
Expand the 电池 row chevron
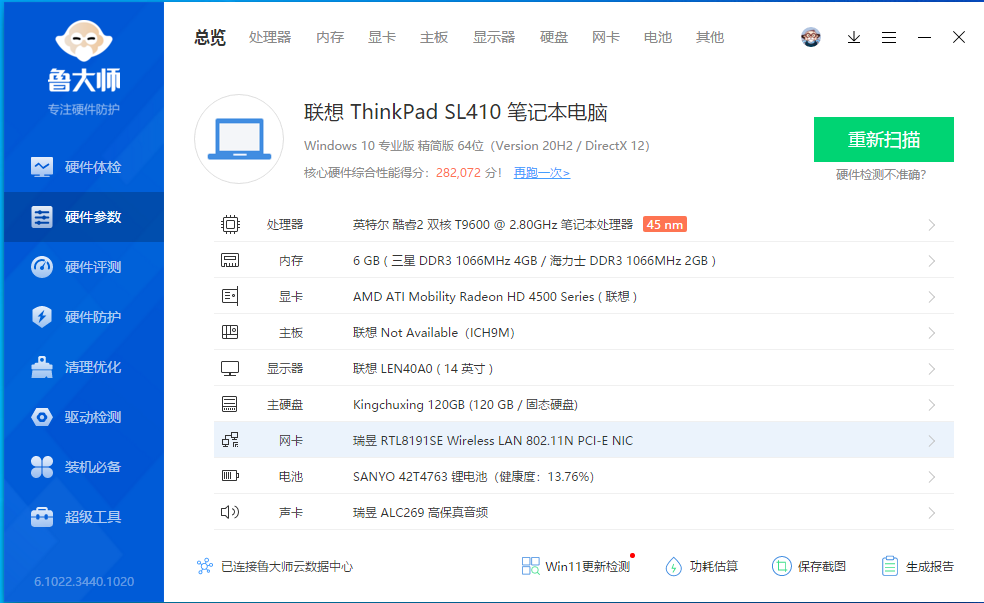(x=932, y=477)
